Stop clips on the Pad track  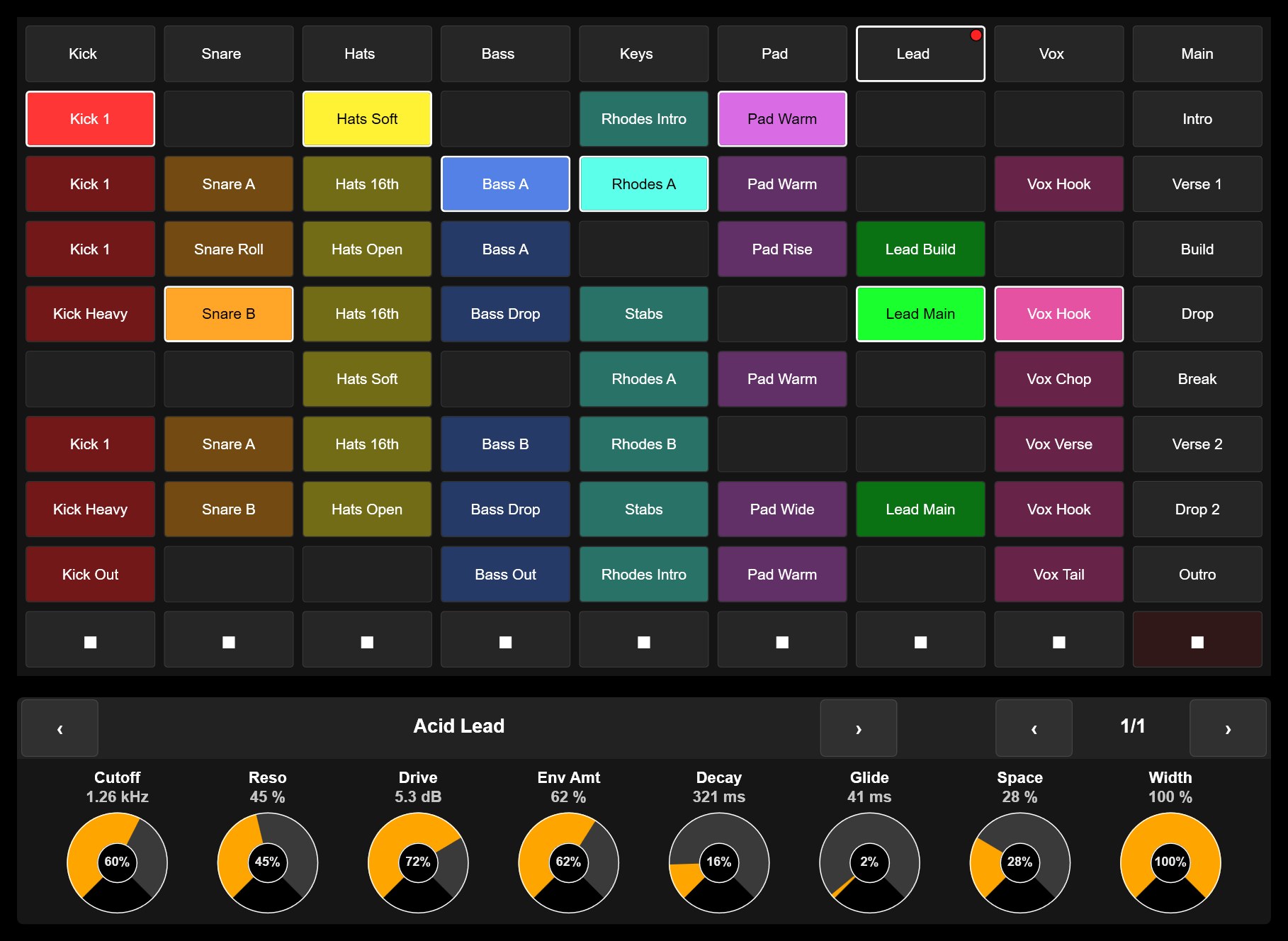coord(782,639)
